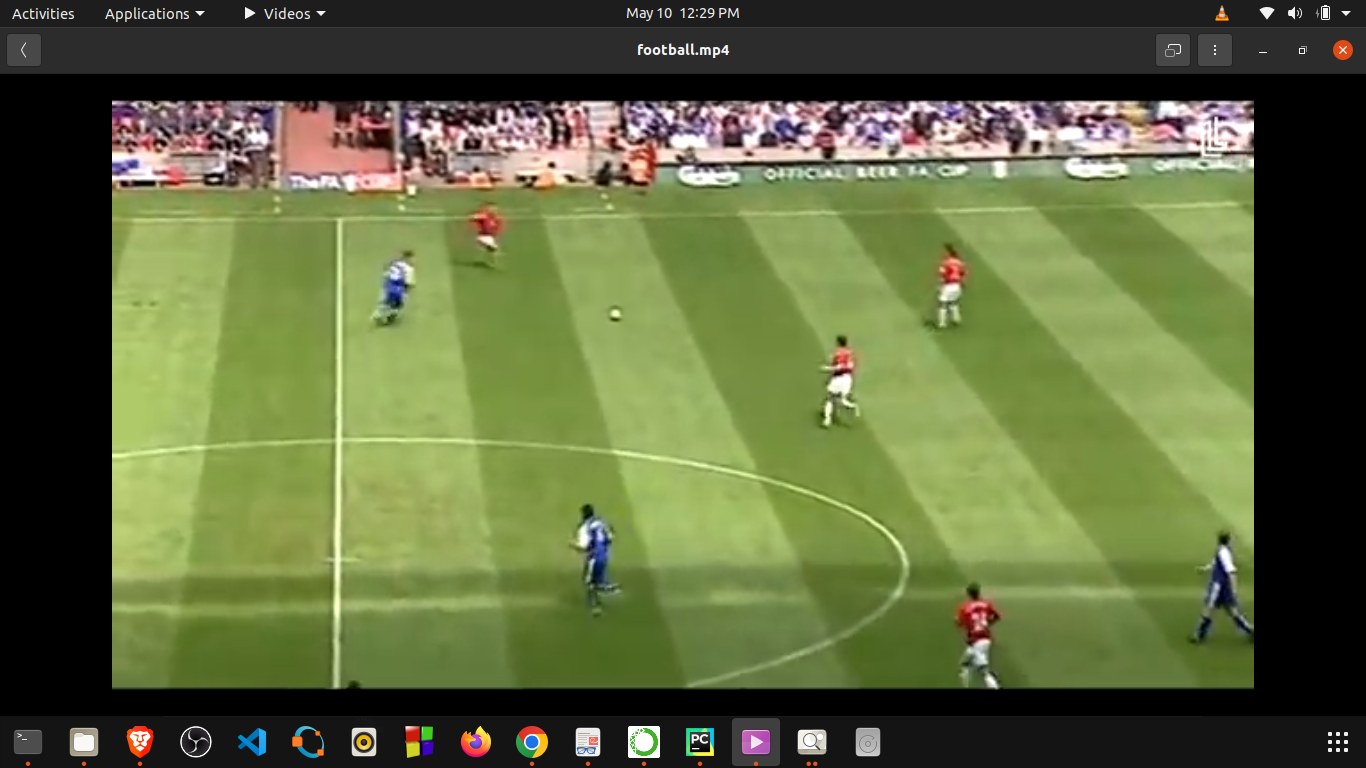This screenshot has width=1366, height=768.
Task: Click the network icon in the system tray
Action: pyautogui.click(x=1266, y=13)
